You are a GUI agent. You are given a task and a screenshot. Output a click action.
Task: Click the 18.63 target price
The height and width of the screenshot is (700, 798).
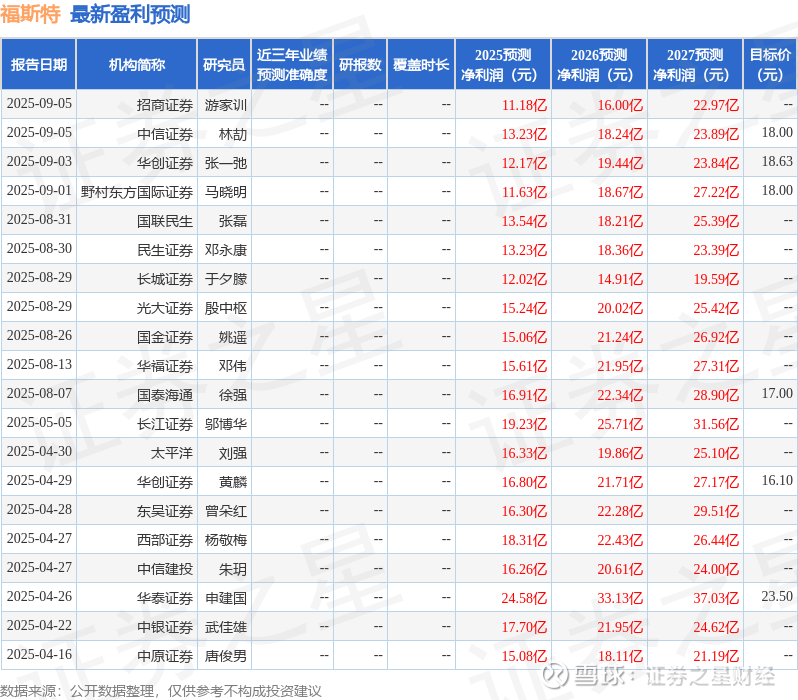[x=777, y=161]
